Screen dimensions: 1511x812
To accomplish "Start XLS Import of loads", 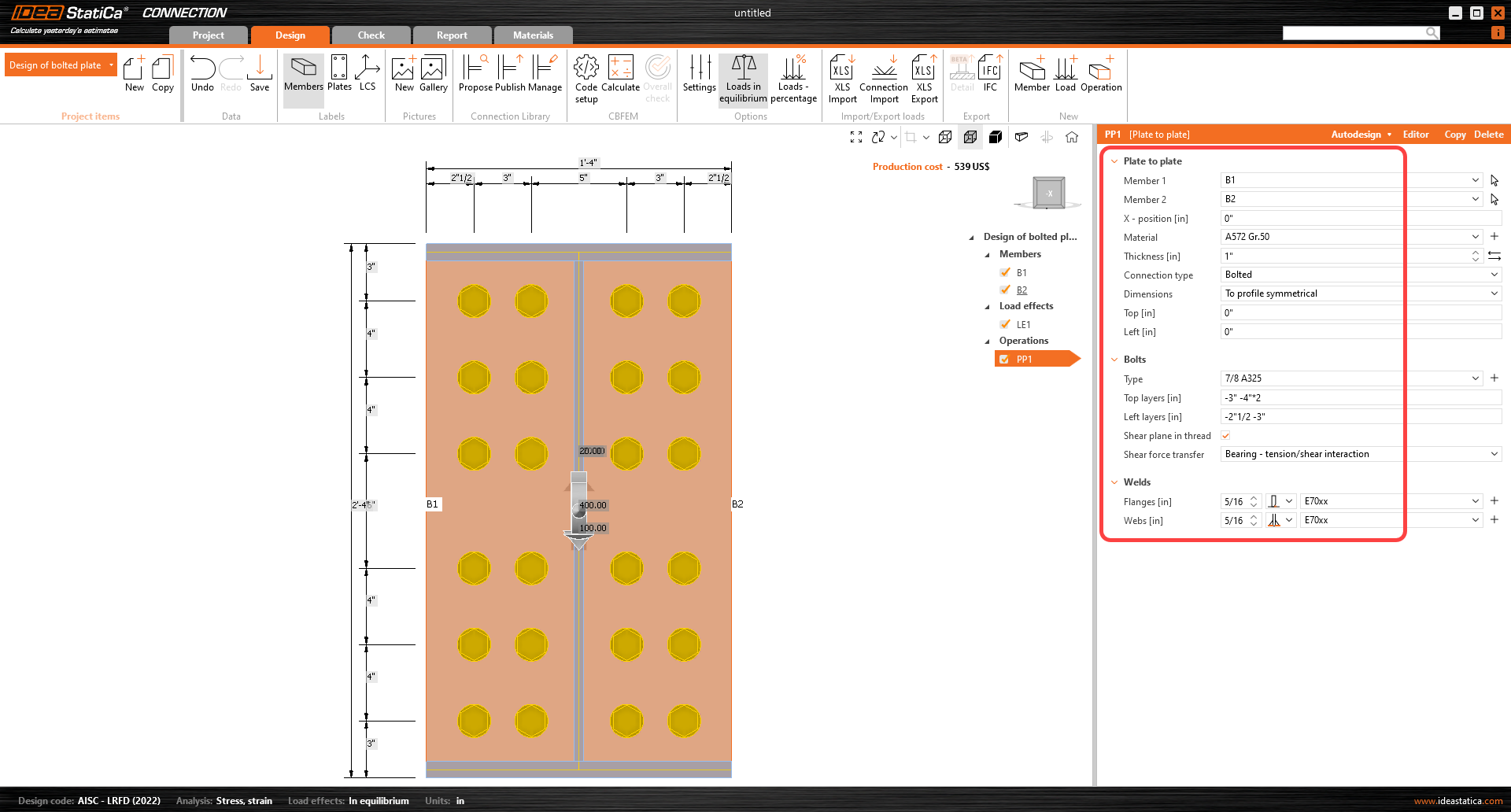I will pyautogui.click(x=842, y=76).
